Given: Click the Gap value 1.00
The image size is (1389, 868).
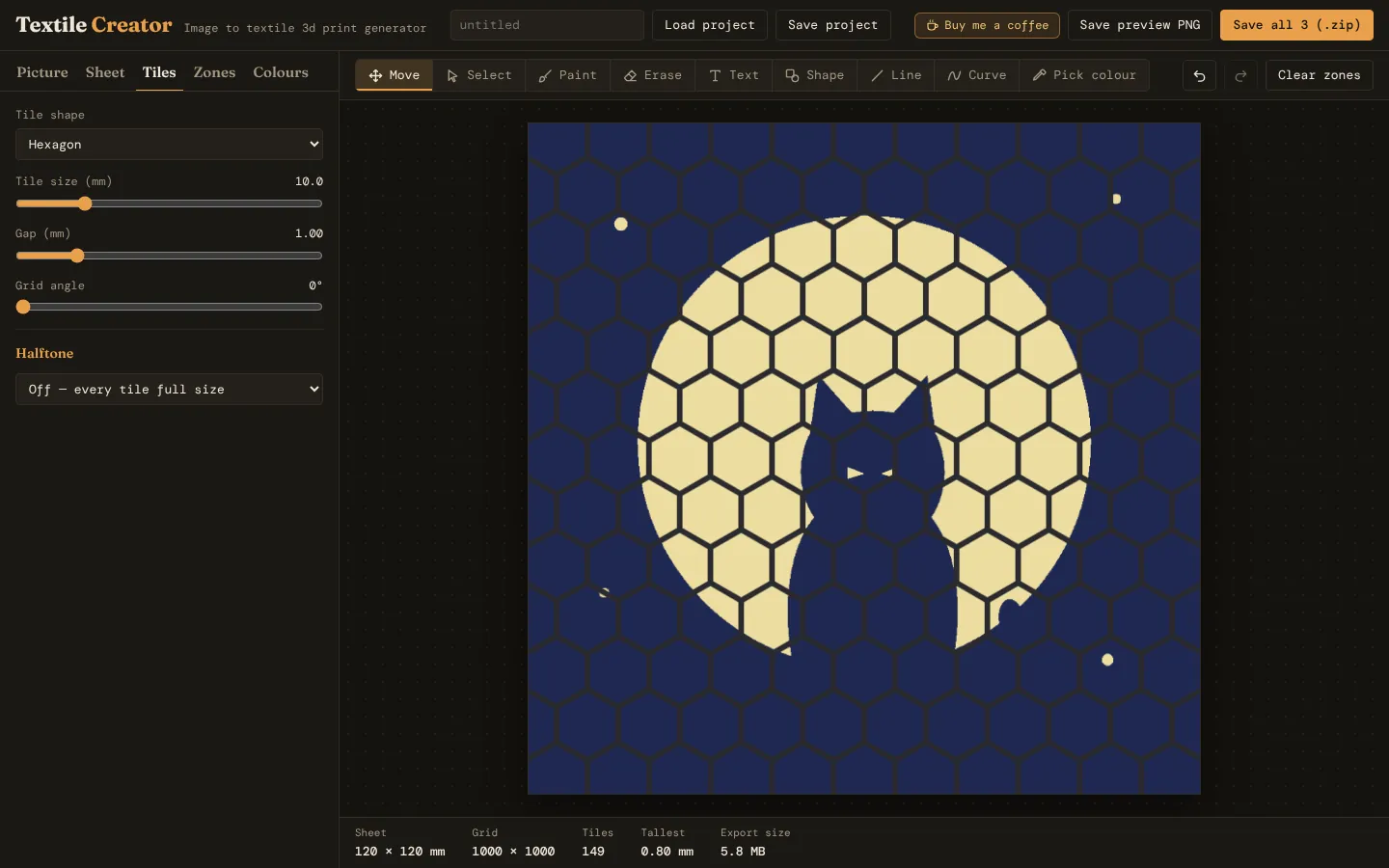Looking at the screenshot, I should (309, 233).
